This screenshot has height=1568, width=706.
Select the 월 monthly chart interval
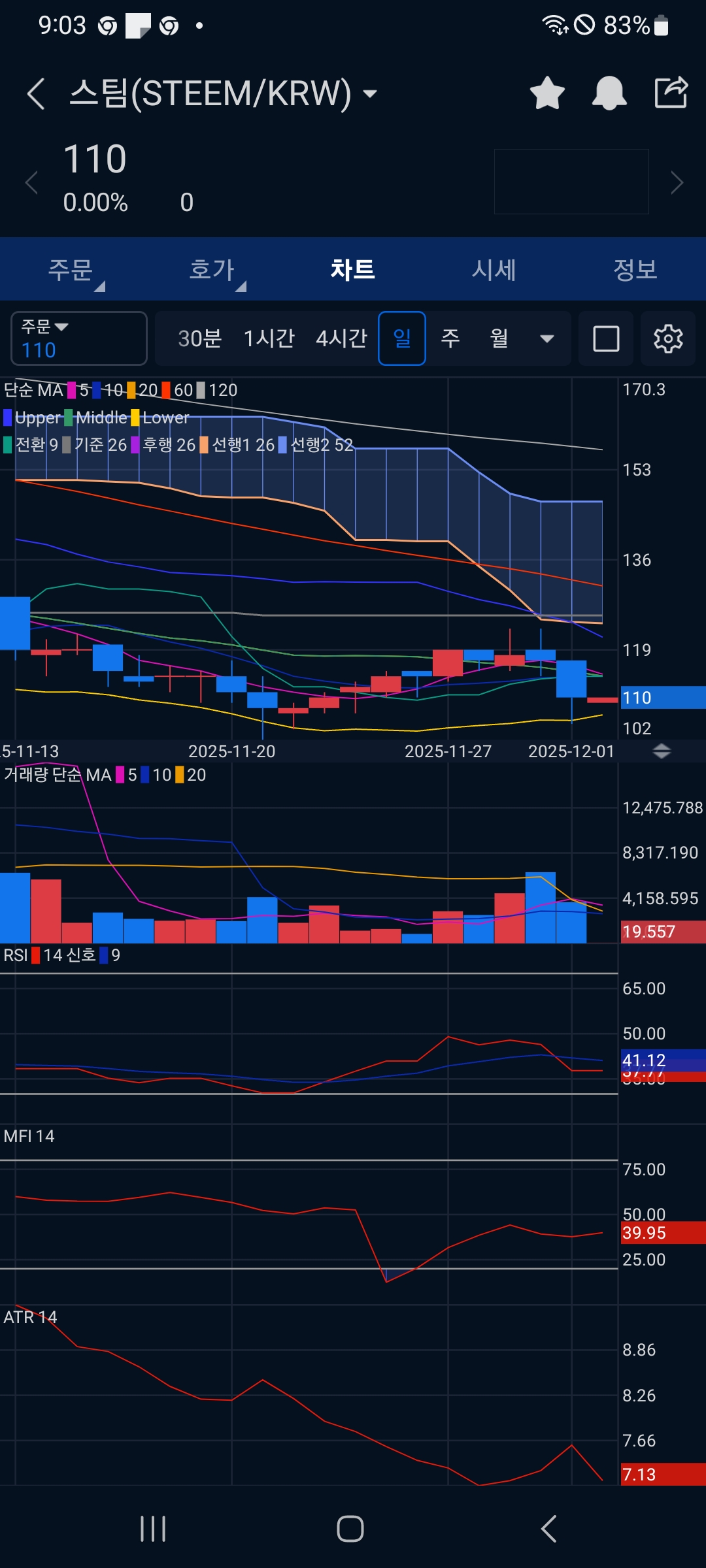499,338
